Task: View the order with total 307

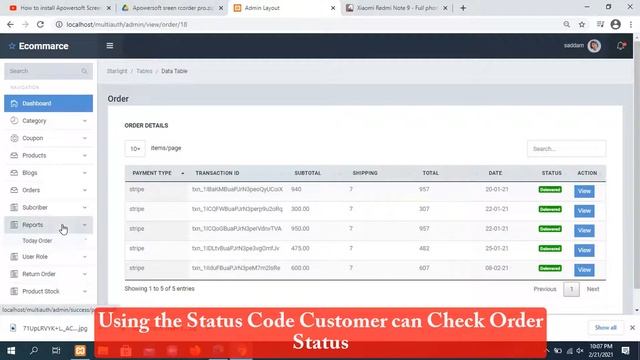Action: coord(584,211)
